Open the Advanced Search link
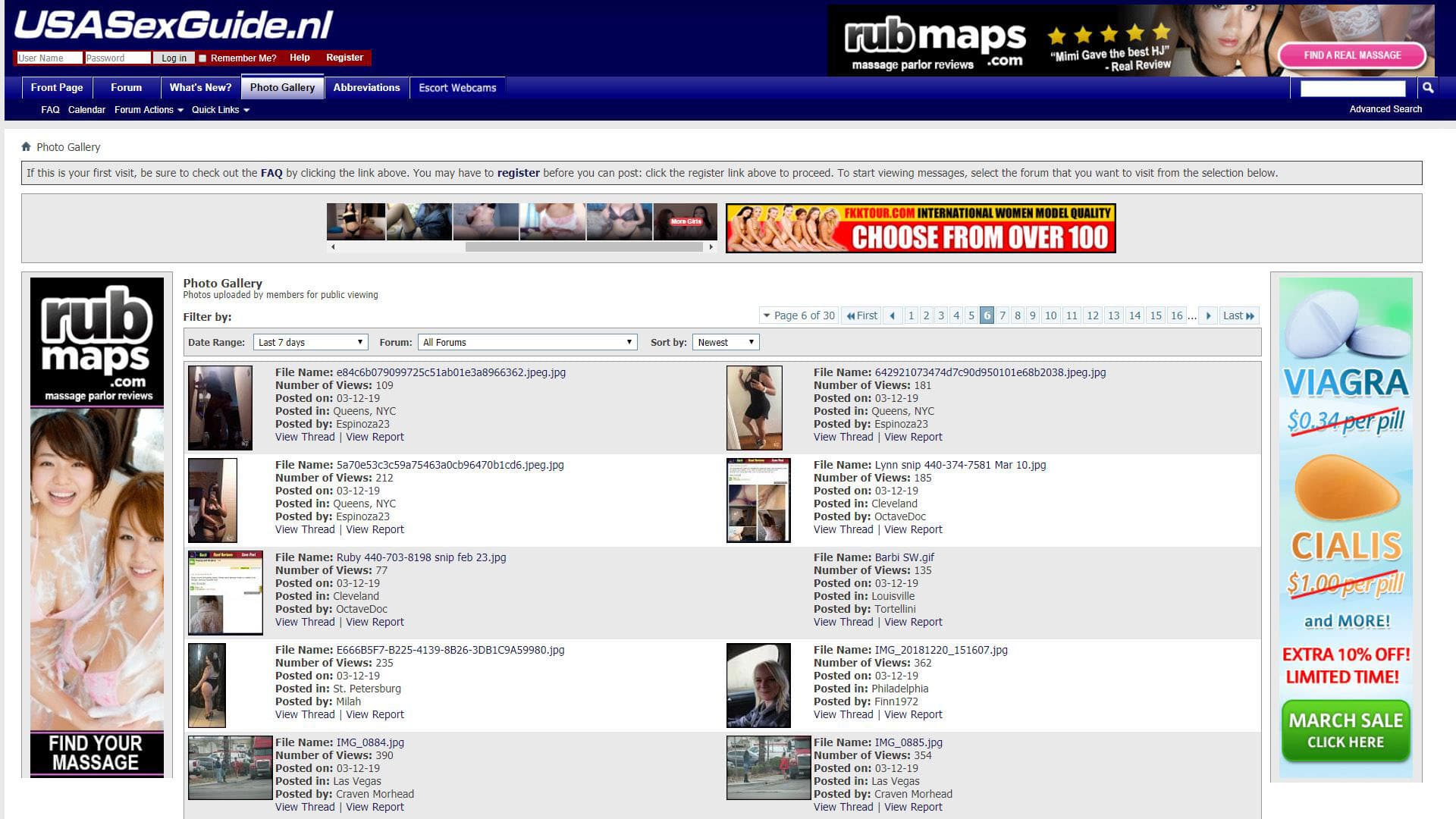 pyautogui.click(x=1385, y=109)
